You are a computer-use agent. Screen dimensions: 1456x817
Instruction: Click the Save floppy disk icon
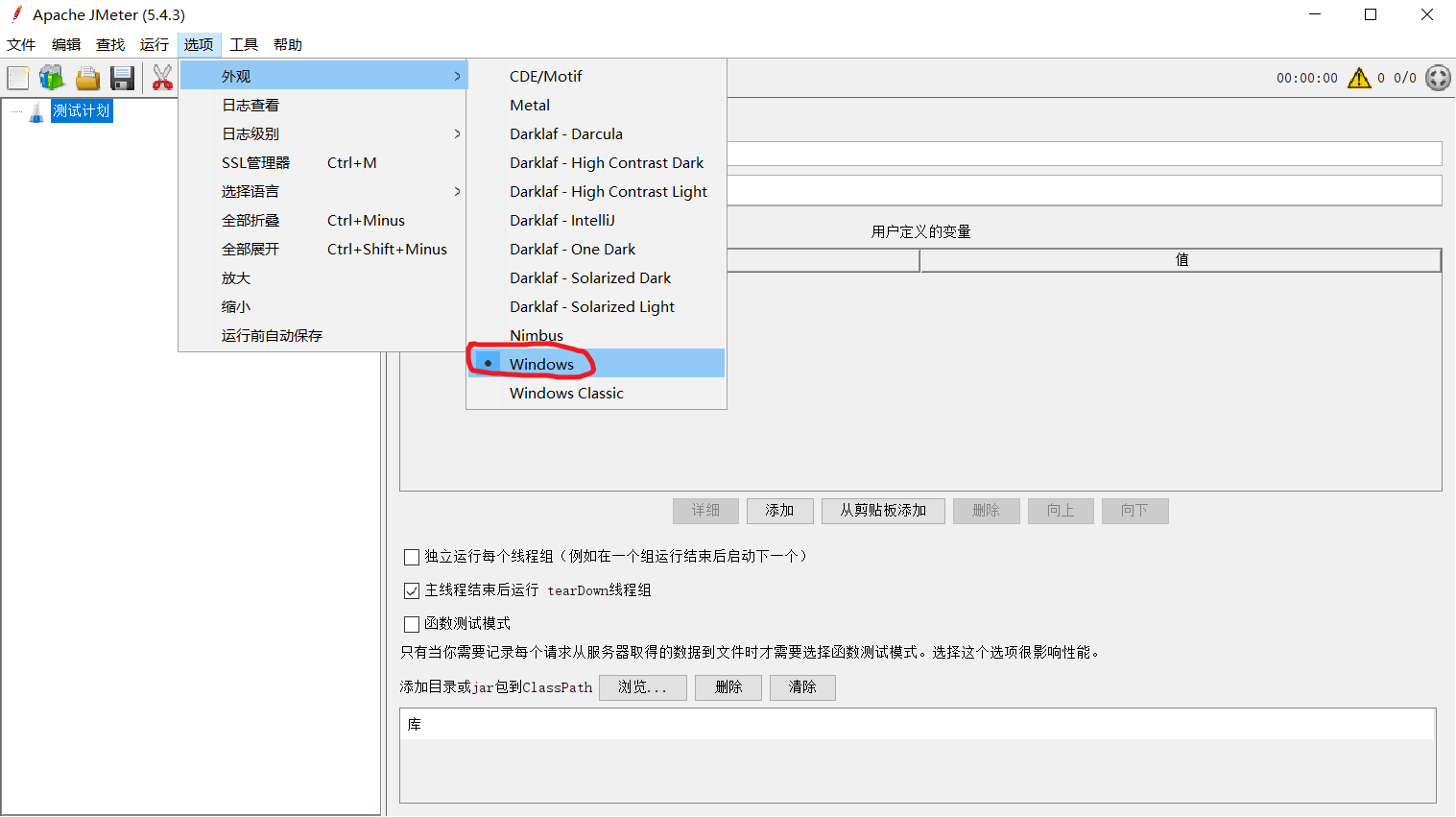[x=122, y=78]
